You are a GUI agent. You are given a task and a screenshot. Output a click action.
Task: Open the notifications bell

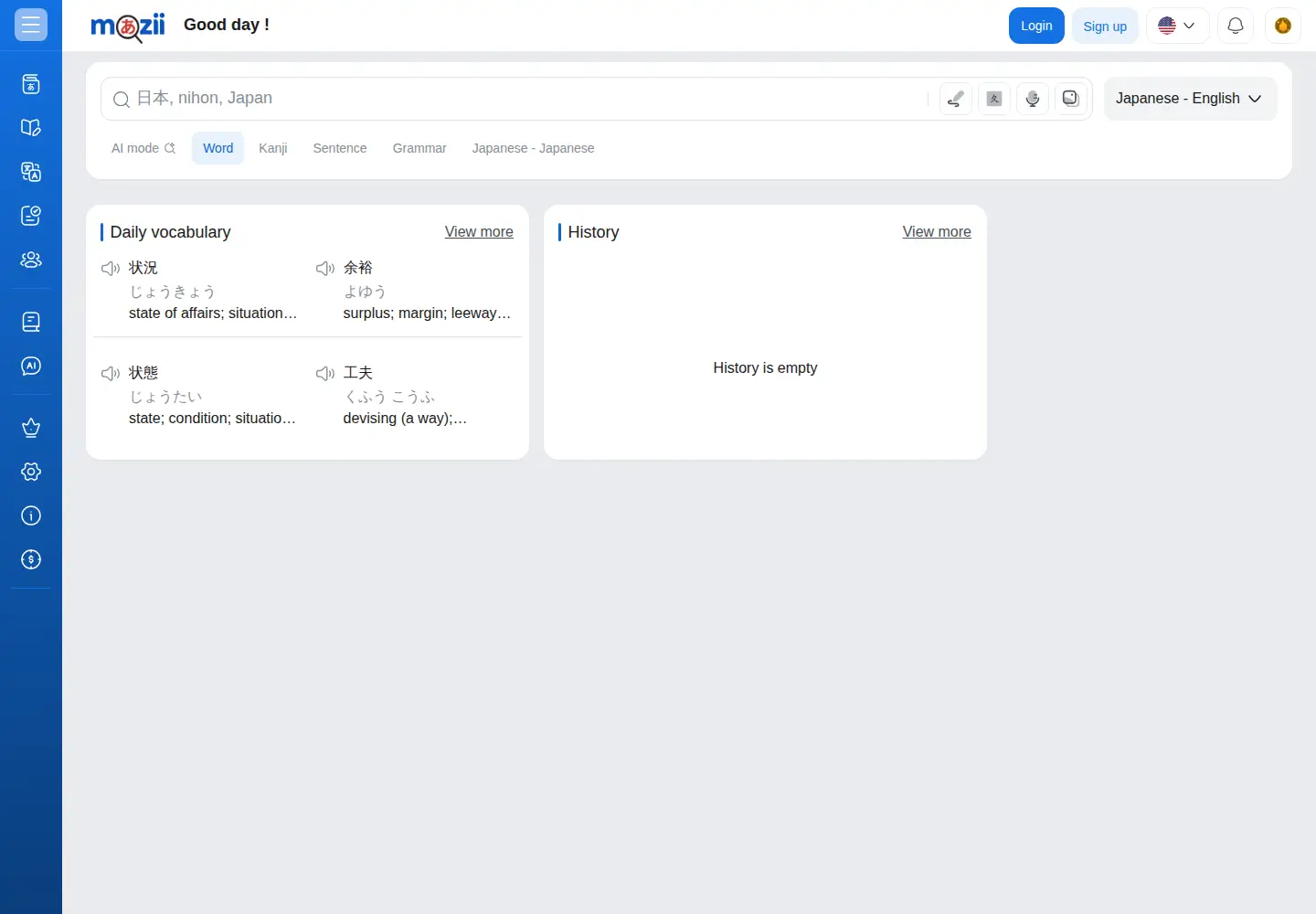[x=1236, y=26]
